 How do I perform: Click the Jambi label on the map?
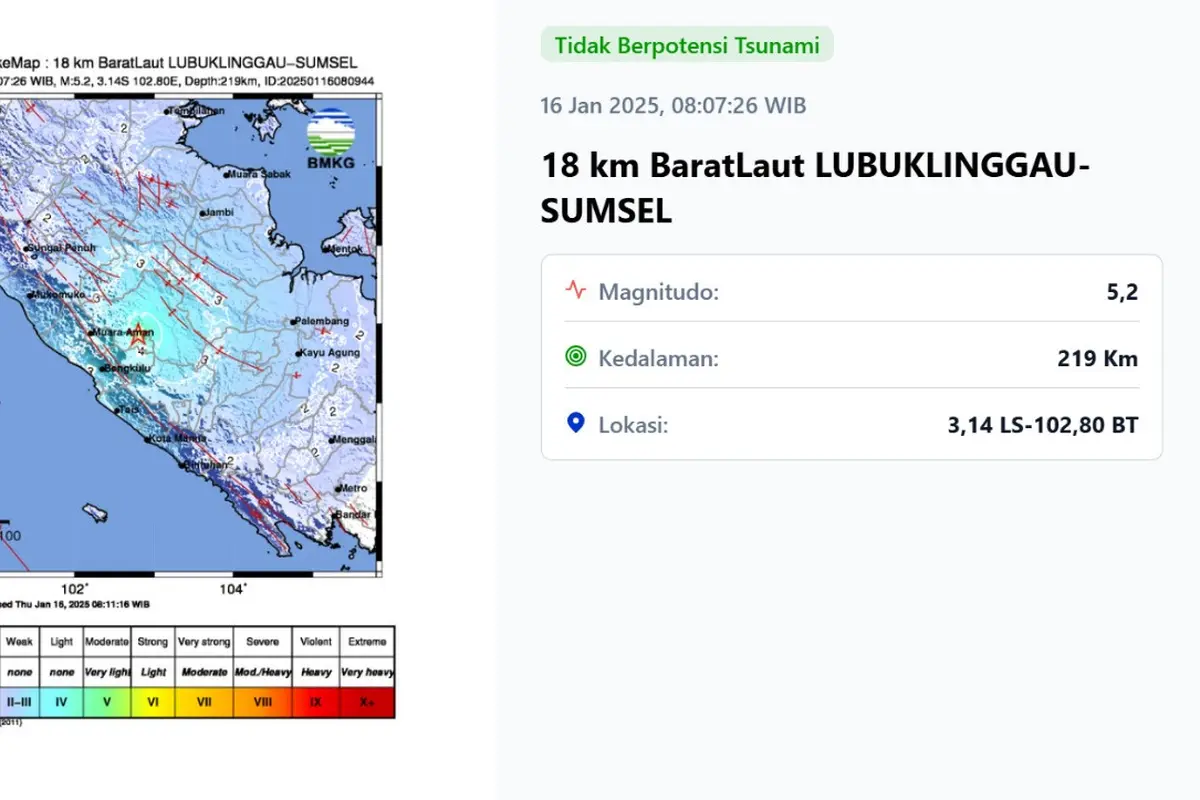pos(218,213)
